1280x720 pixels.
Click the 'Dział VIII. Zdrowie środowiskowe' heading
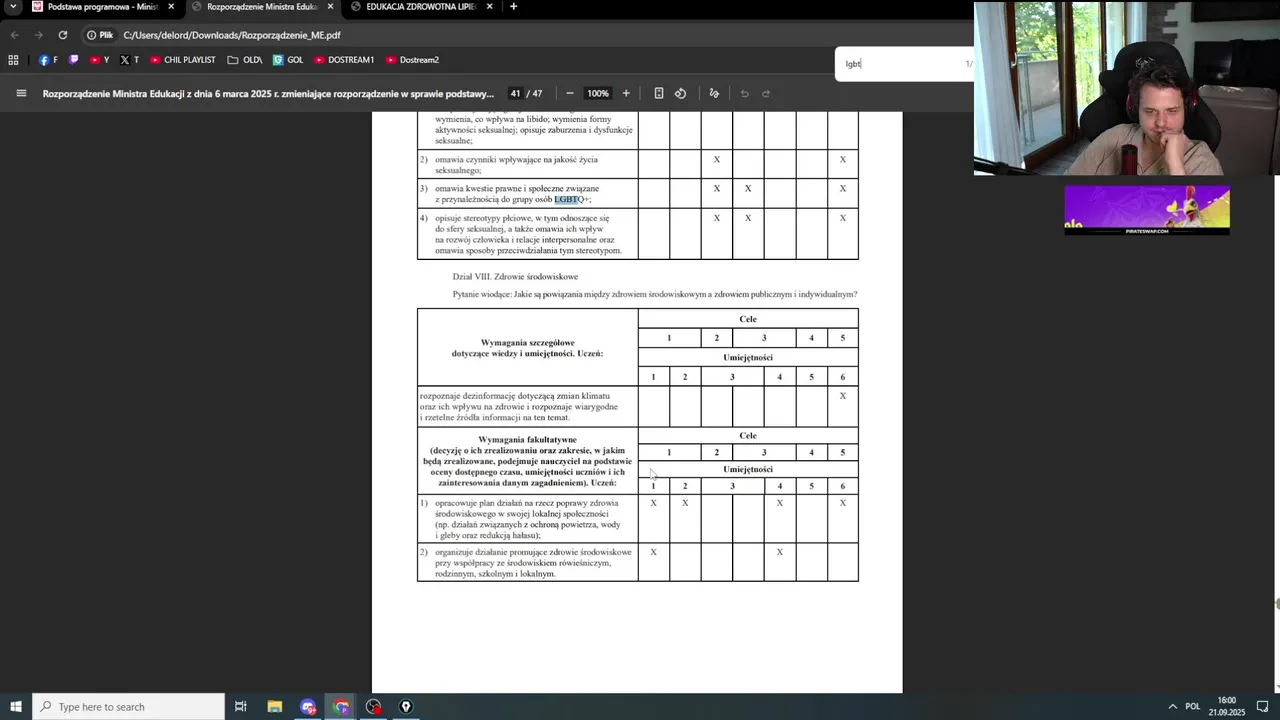(x=515, y=276)
